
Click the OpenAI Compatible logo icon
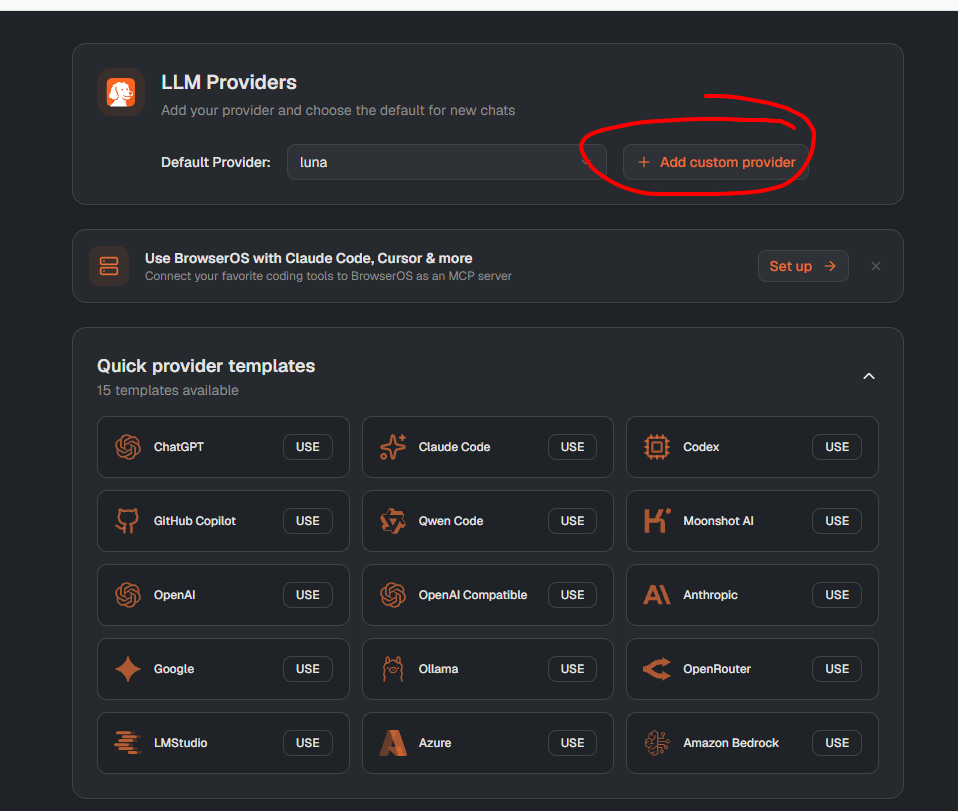[x=393, y=595]
